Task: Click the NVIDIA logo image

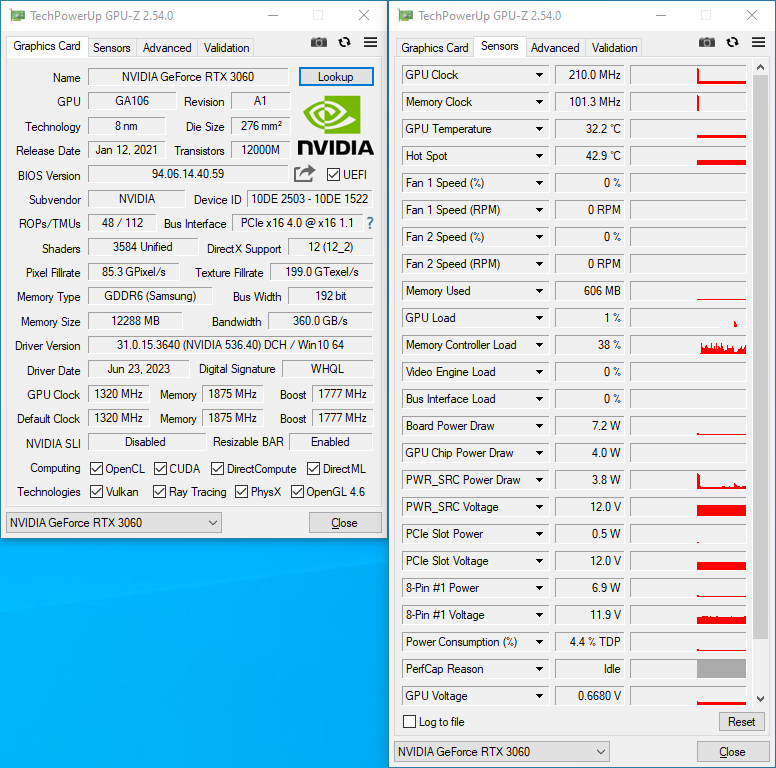Action: (336, 126)
